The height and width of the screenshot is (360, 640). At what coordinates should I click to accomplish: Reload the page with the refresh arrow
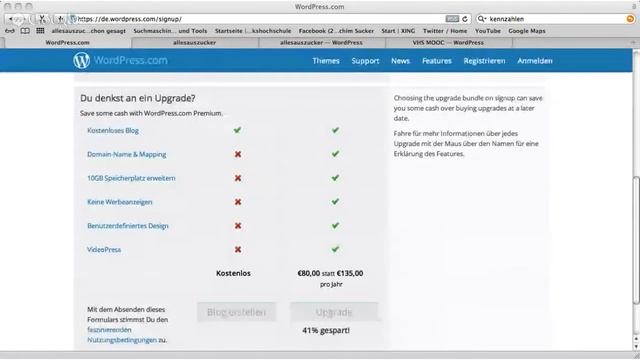(x=464, y=19)
